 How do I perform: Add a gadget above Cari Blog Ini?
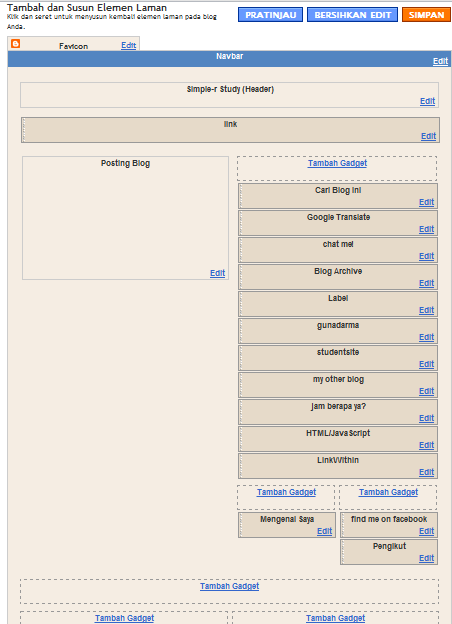coord(337,163)
